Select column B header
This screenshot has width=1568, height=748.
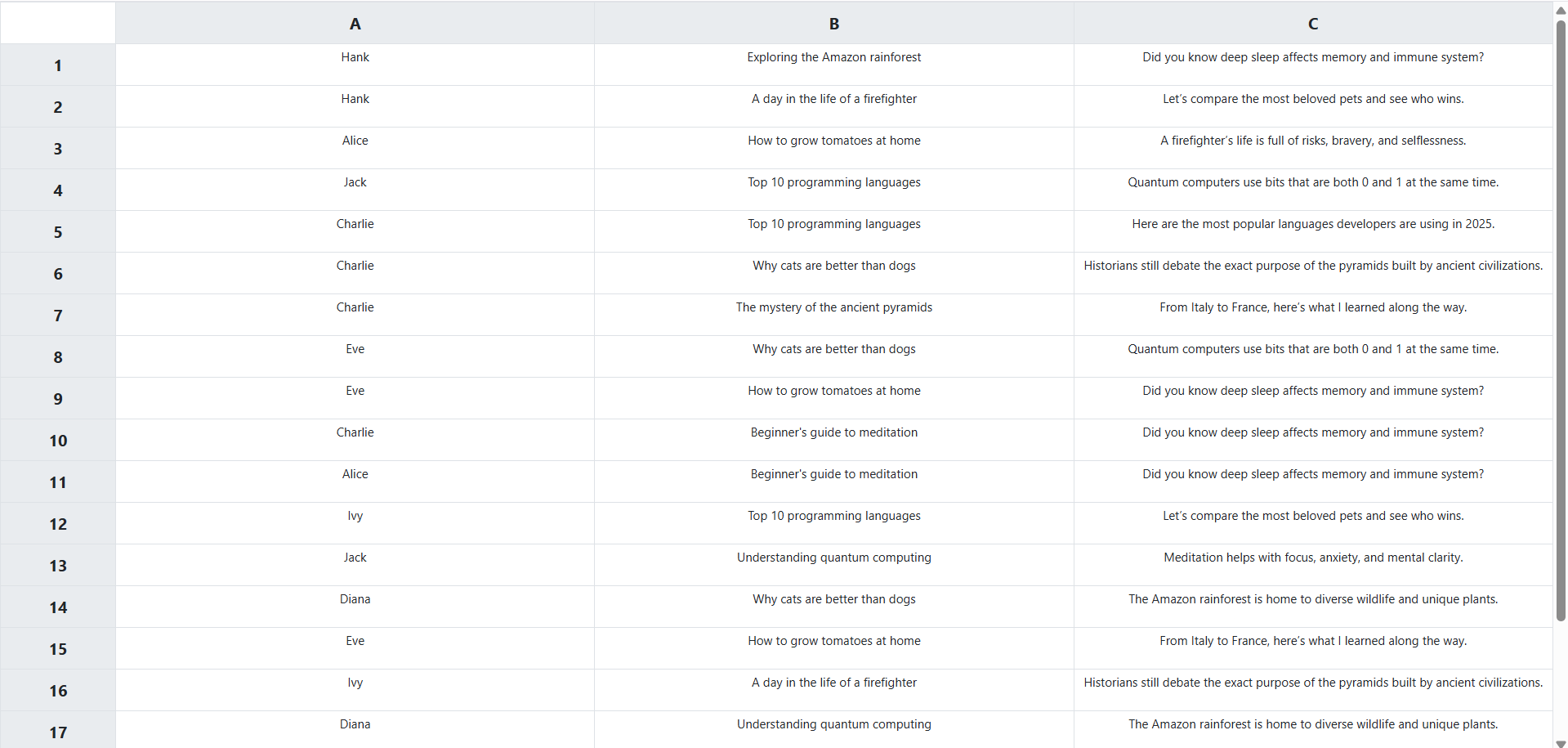[x=833, y=23]
